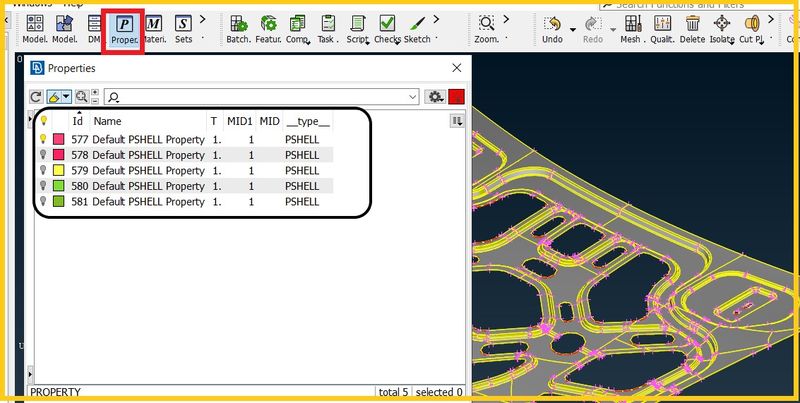Click the 'total 5' status text

(393, 392)
